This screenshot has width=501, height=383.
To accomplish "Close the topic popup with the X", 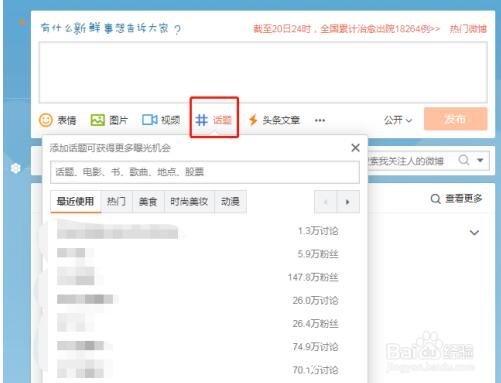I will pos(356,148).
